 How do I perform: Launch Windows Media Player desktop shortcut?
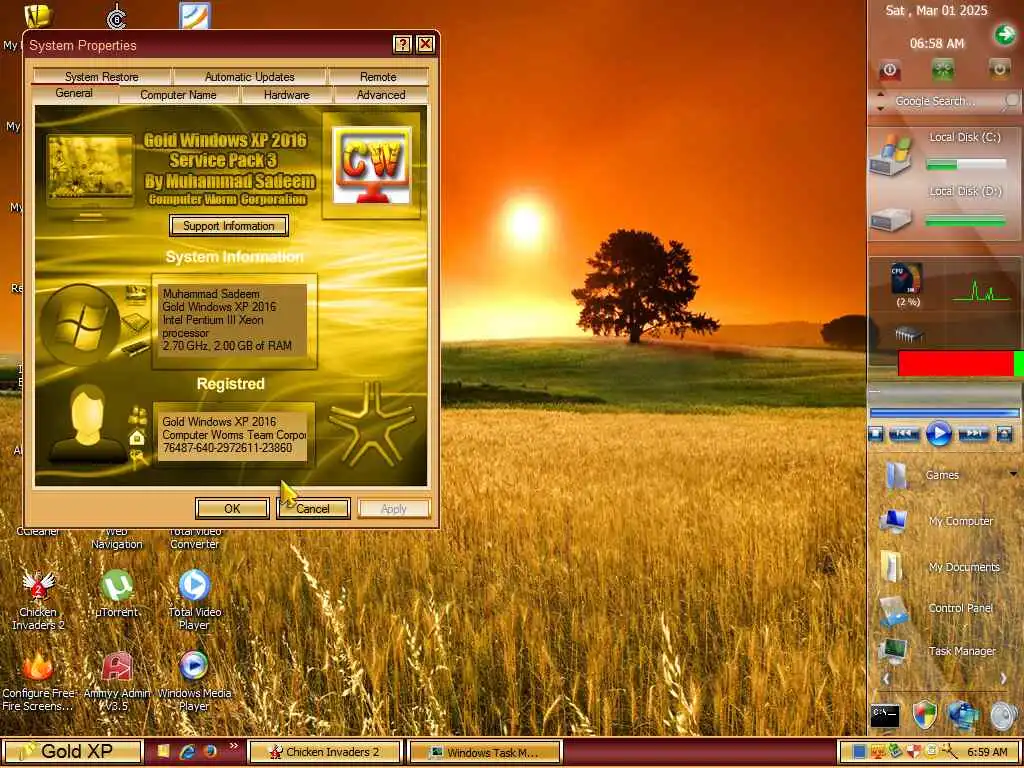click(194, 681)
